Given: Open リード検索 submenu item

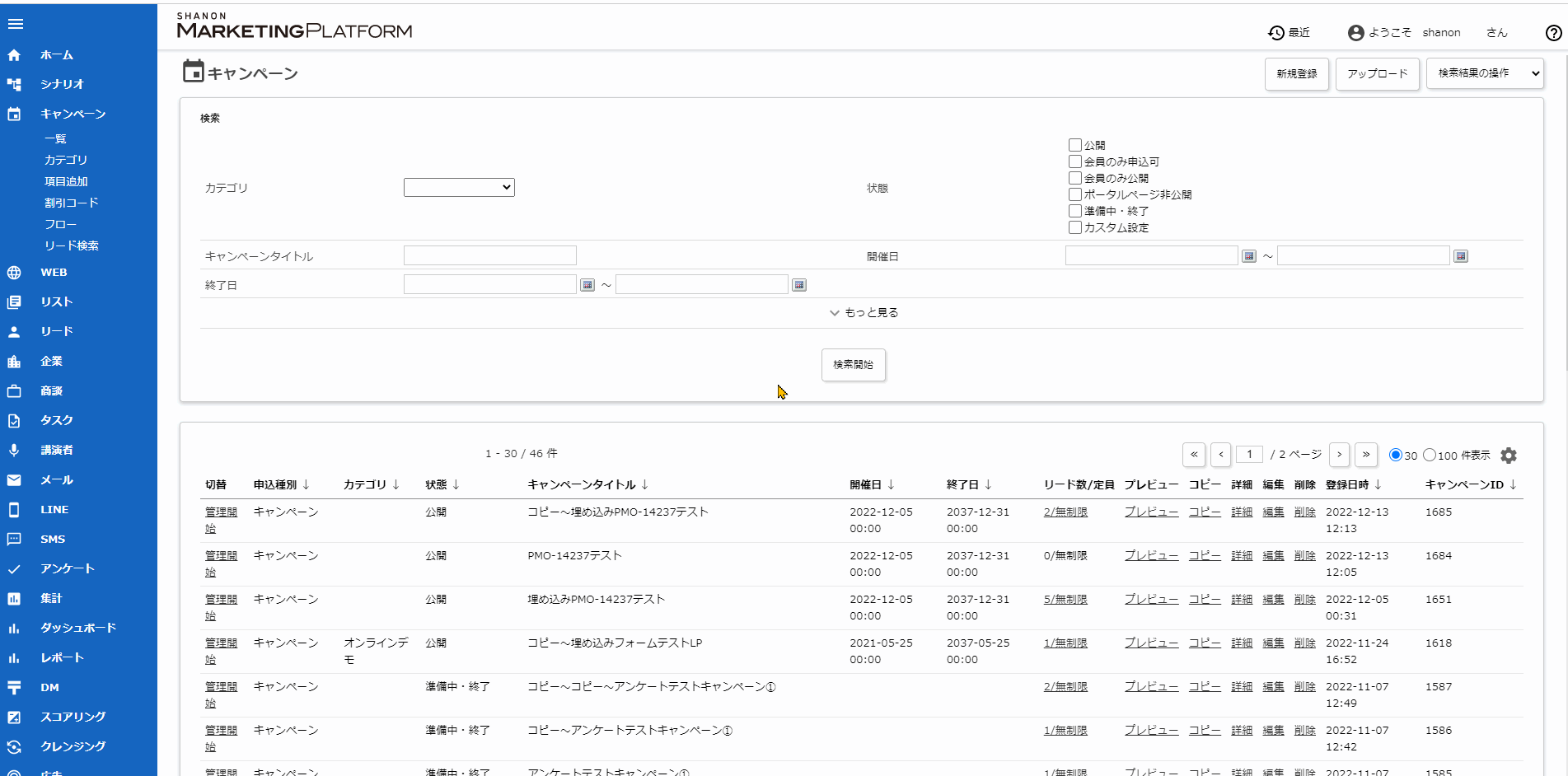Looking at the screenshot, I should pos(72,246).
